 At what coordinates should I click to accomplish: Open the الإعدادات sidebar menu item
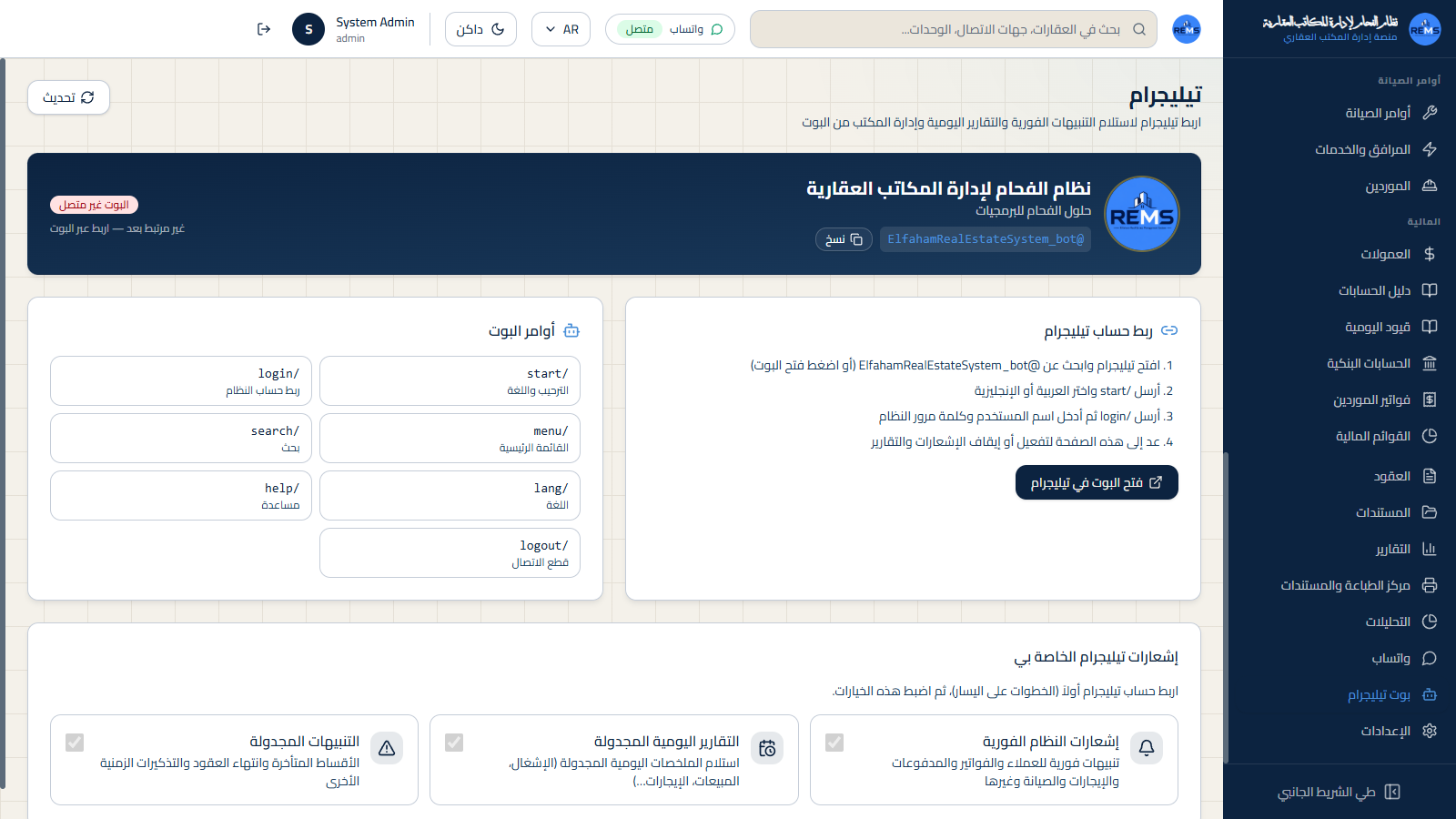click(1340, 731)
